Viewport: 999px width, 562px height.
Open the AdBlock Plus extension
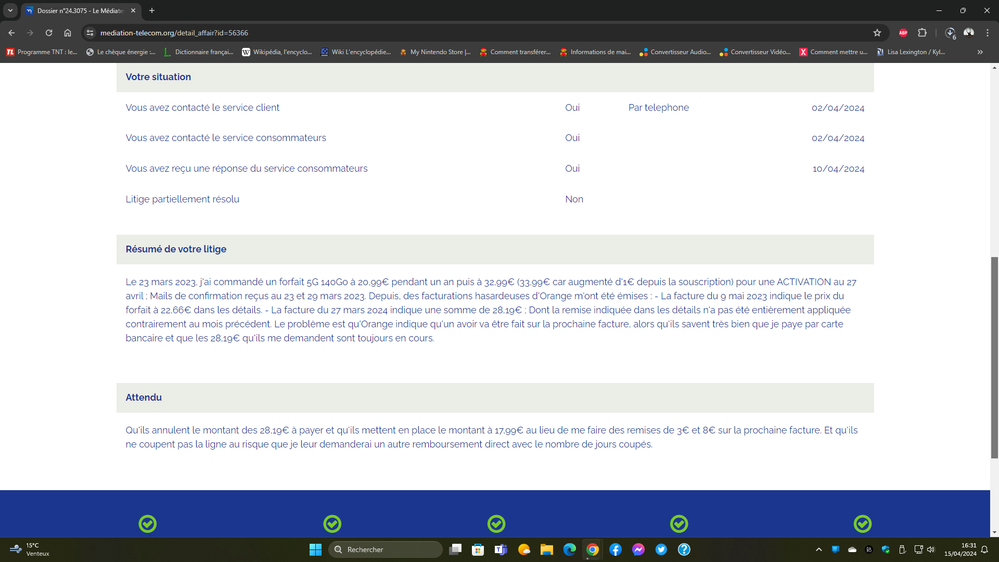pos(903,32)
